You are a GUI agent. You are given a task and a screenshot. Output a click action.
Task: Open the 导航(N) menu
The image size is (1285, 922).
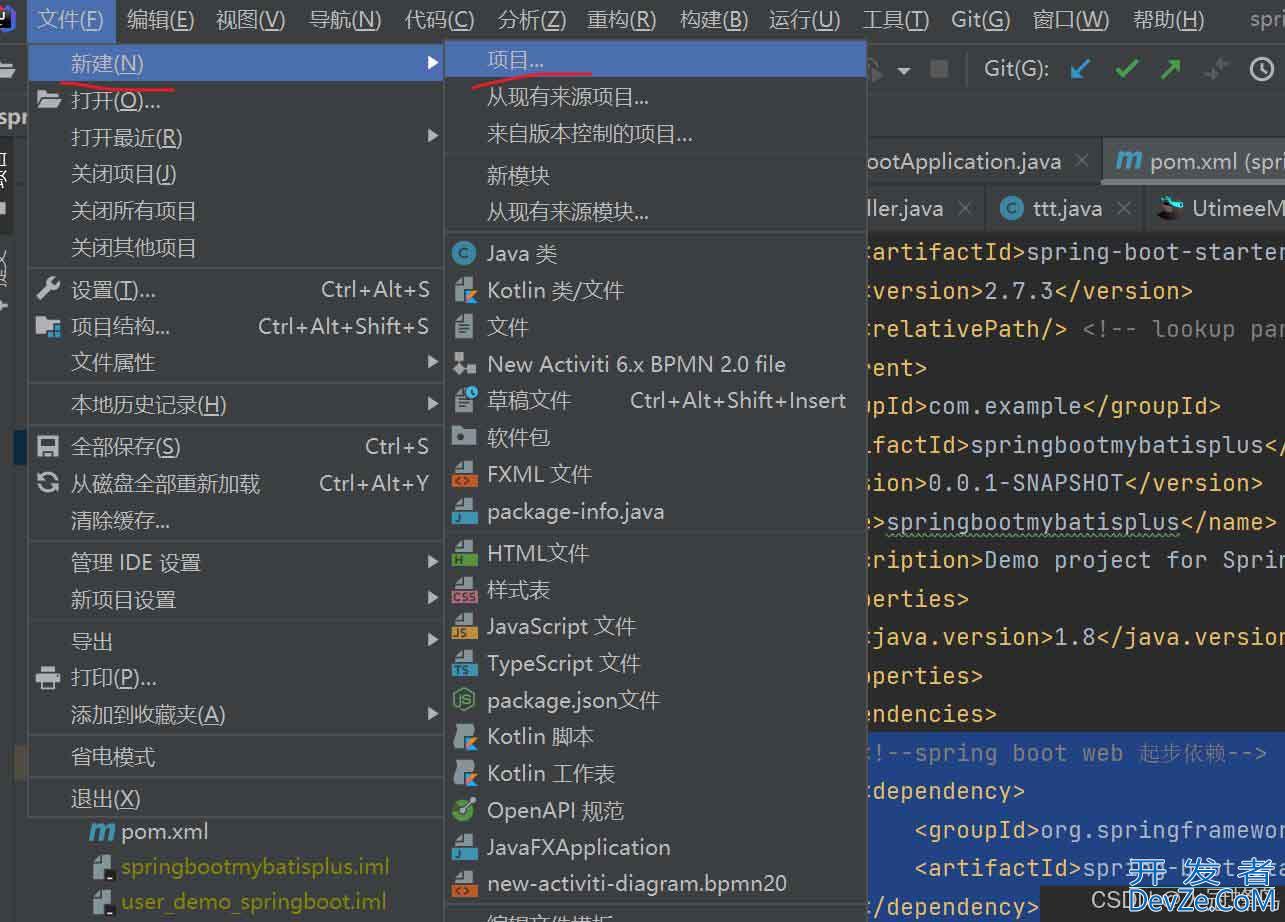[345, 19]
